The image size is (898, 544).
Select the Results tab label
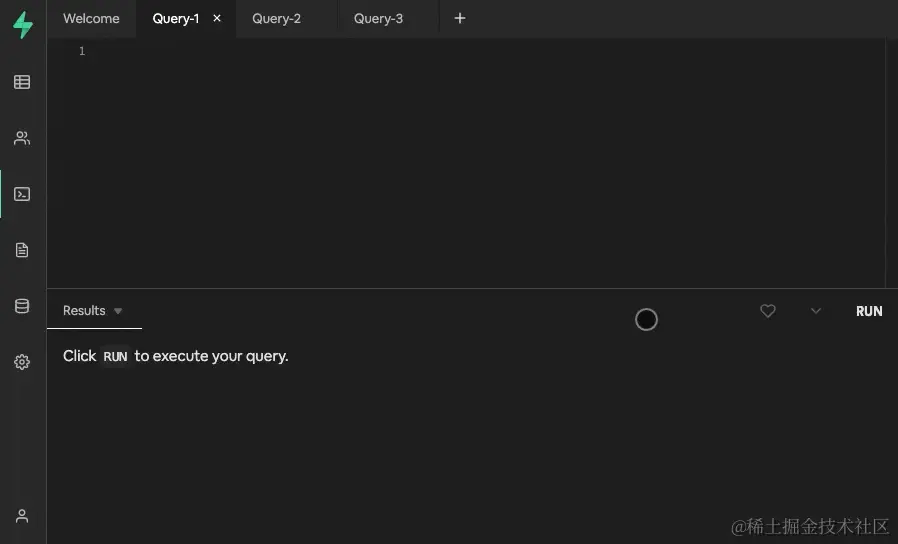point(84,310)
